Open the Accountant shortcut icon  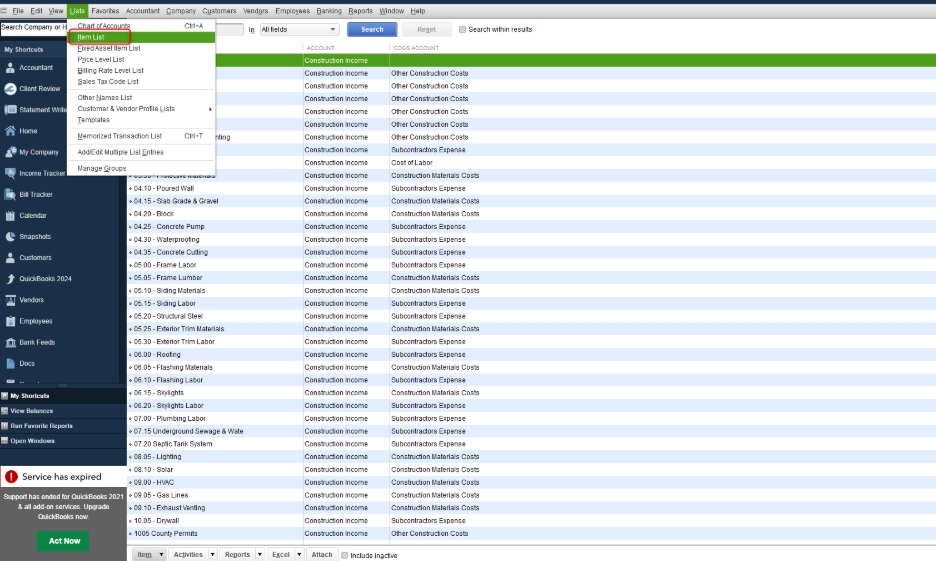10,68
